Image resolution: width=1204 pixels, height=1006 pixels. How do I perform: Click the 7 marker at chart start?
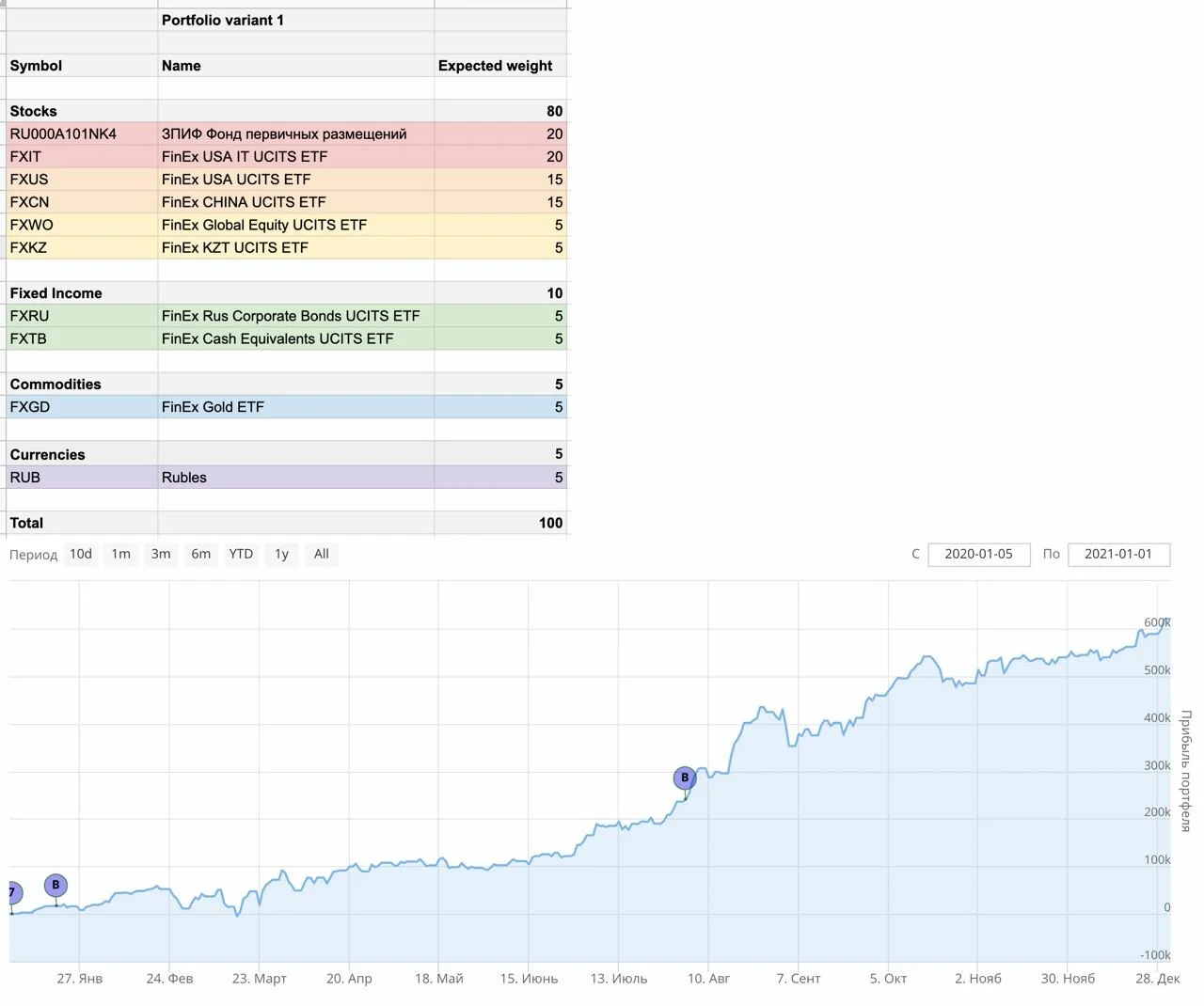tap(12, 892)
